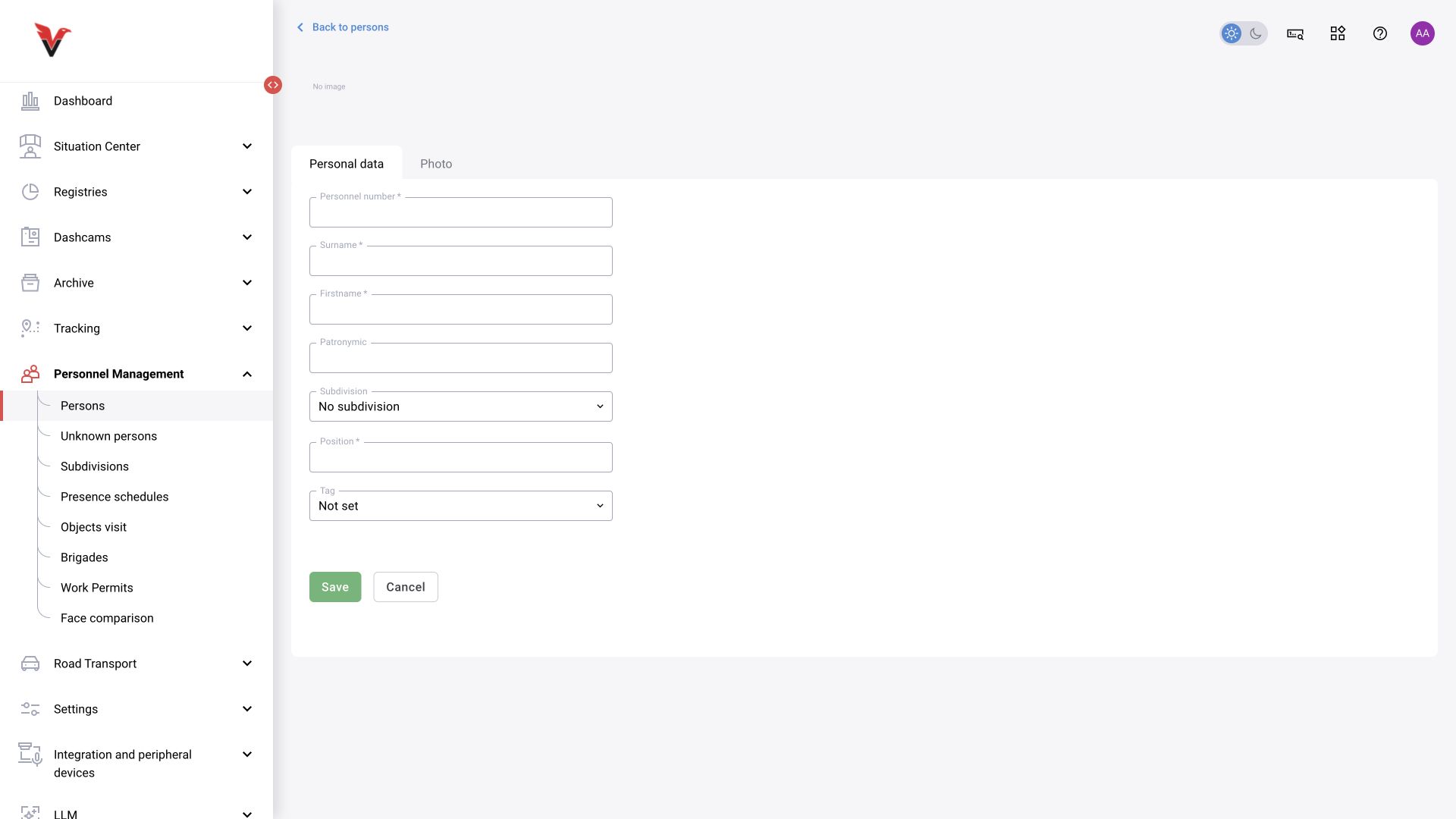Screen dimensions: 1456x819
Task: Click the Road Transport car icon
Action: pos(30,664)
